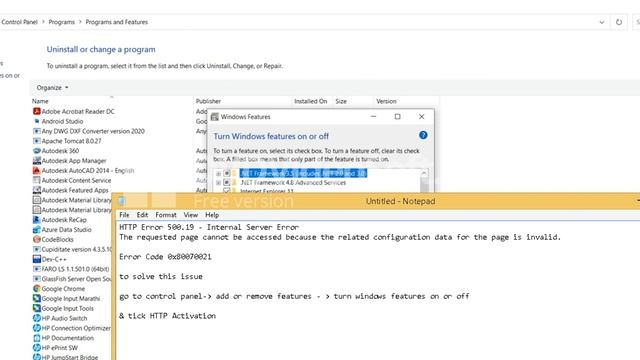Click the Autodesk ReCap icon

[x=36, y=220]
